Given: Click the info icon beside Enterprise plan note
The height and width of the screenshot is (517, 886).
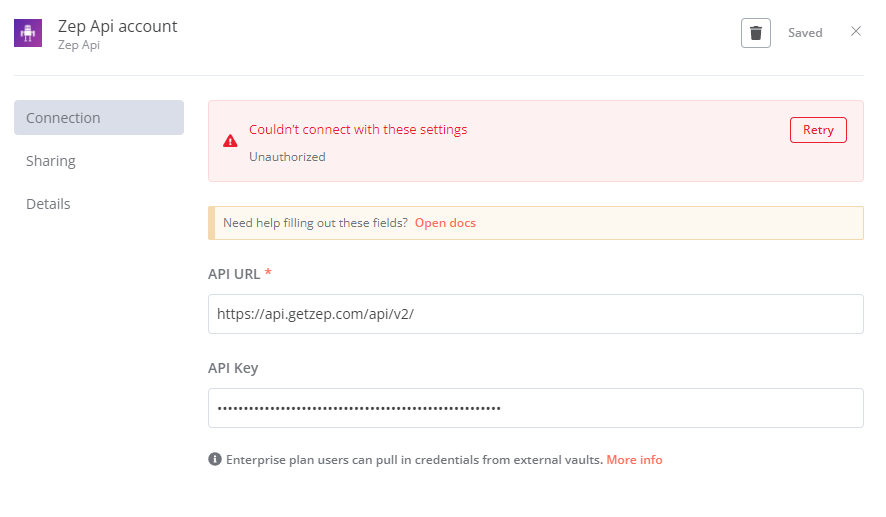Looking at the screenshot, I should coord(214,460).
